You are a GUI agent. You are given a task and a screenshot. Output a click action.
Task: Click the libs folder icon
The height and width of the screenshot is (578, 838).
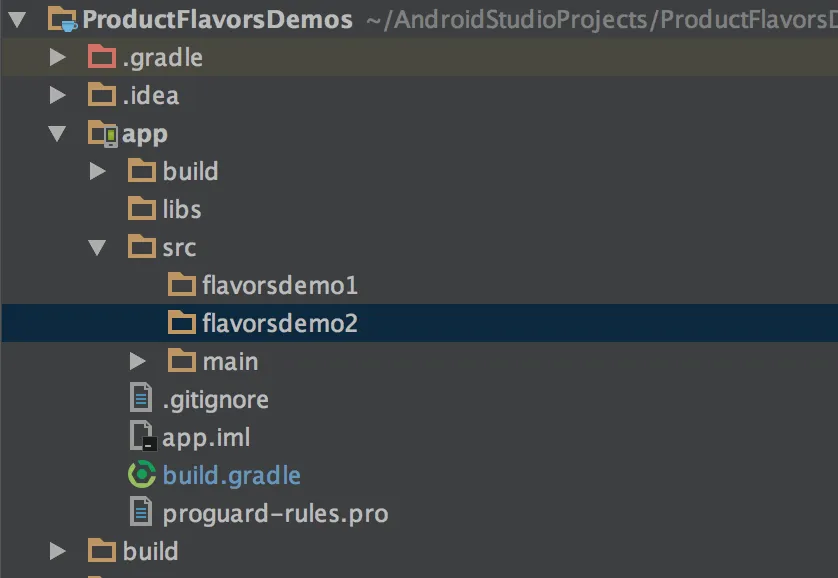(143, 209)
